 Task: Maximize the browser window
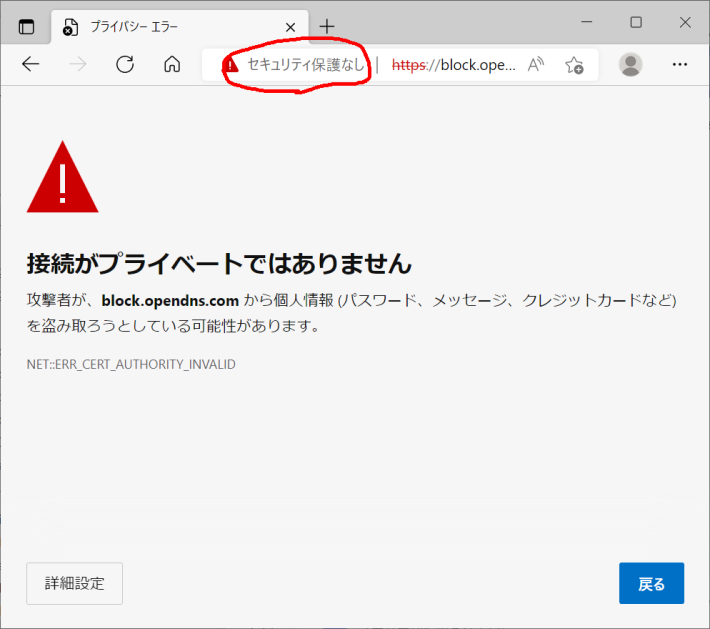(636, 23)
